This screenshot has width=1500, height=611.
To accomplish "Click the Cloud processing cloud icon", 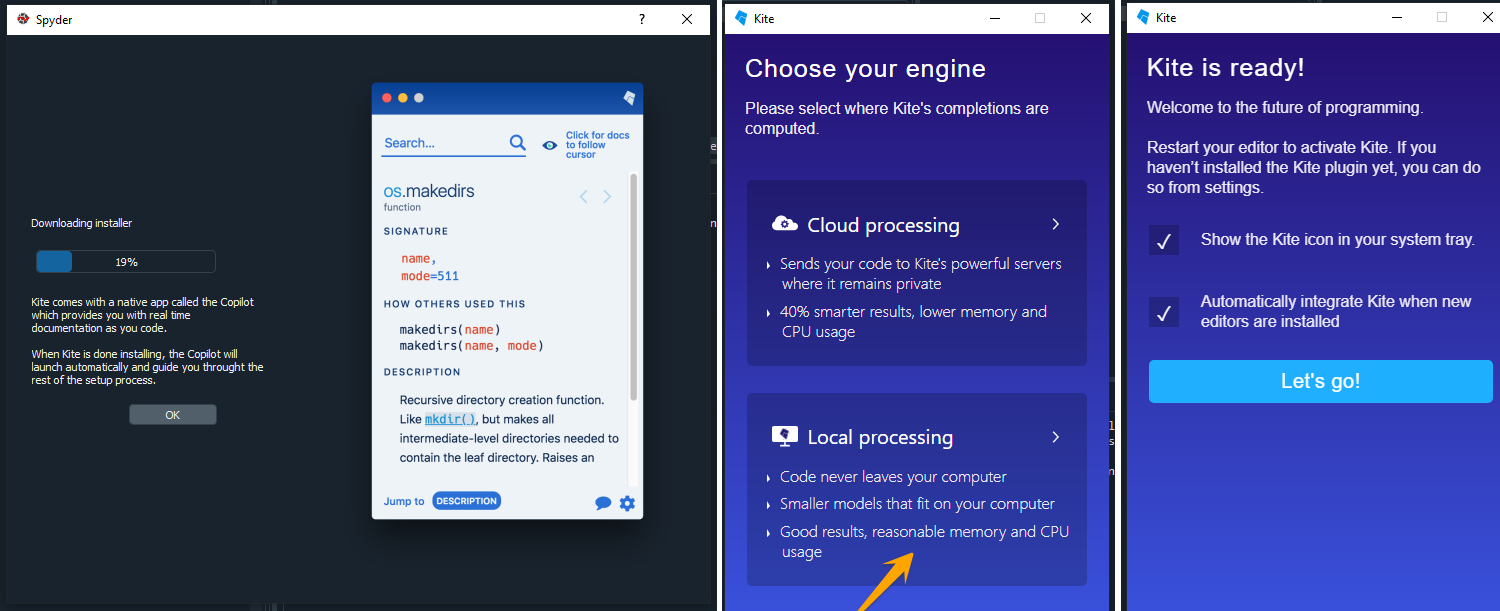I will (785, 224).
